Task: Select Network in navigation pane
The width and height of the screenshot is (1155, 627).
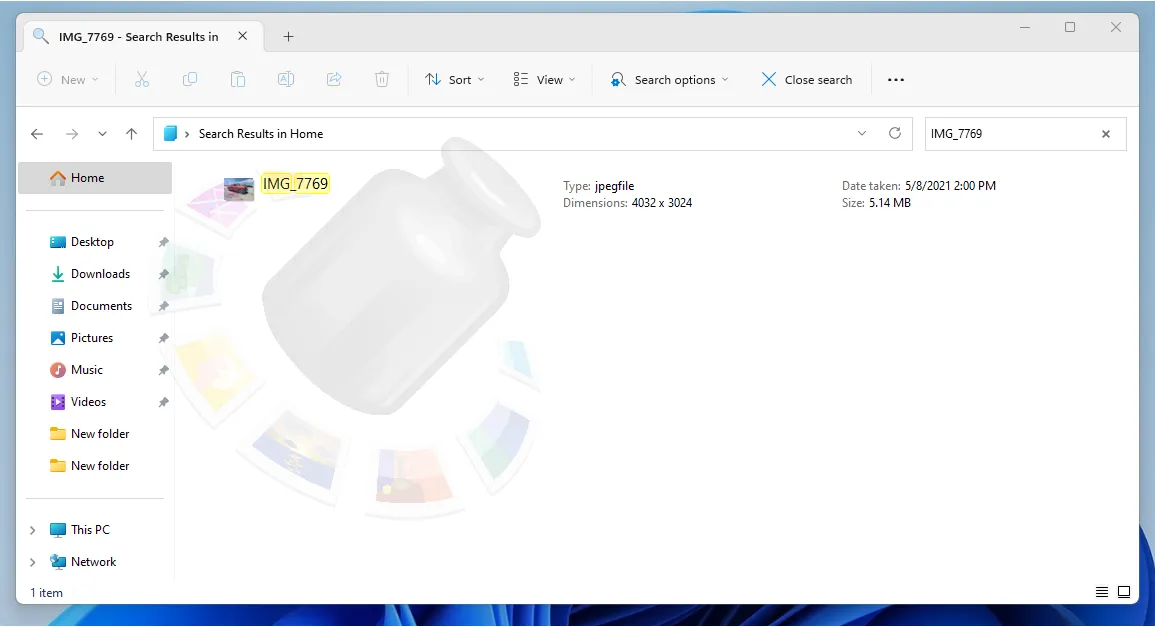Action: tap(94, 561)
